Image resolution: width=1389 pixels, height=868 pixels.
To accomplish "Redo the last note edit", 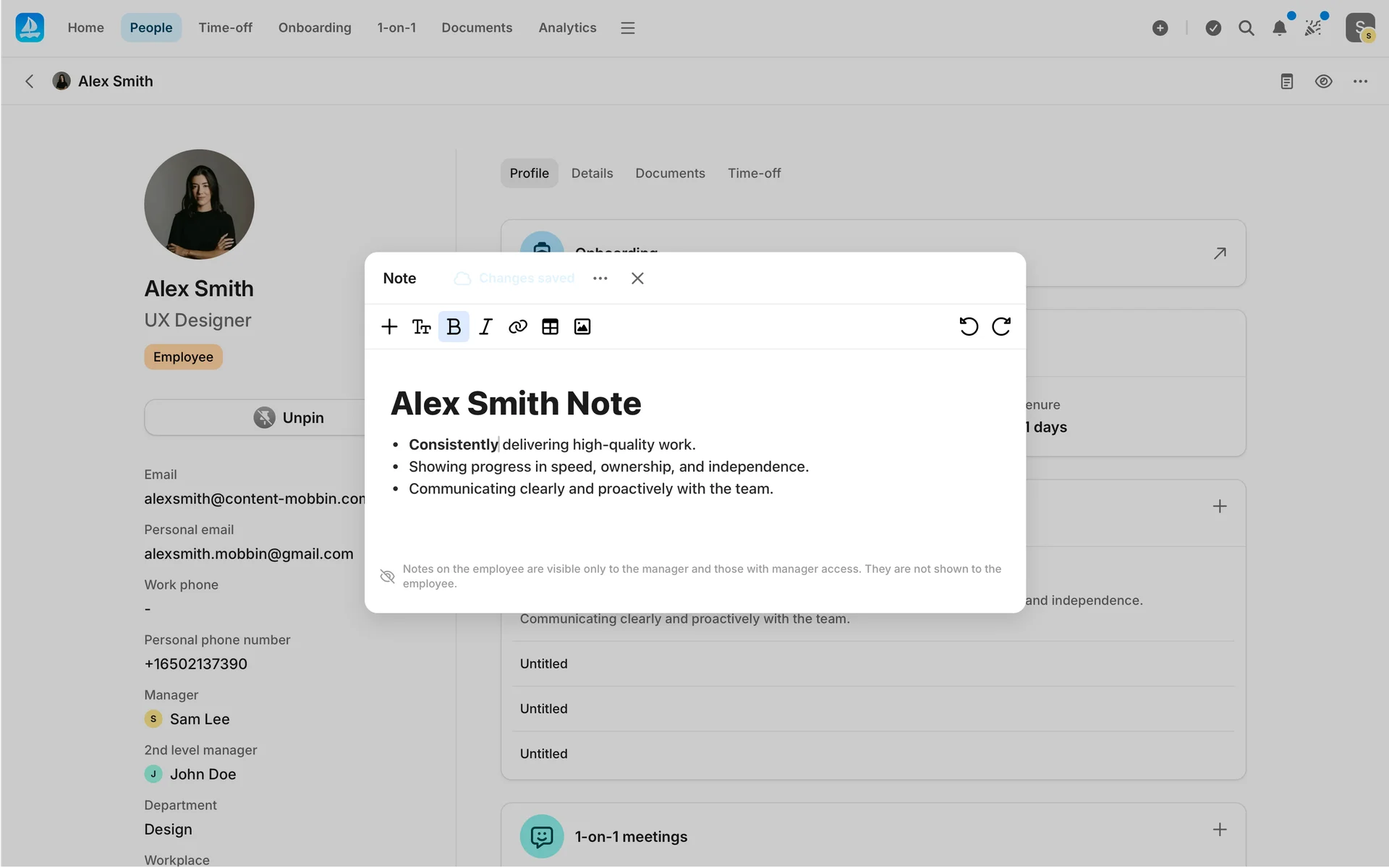I will [1001, 327].
